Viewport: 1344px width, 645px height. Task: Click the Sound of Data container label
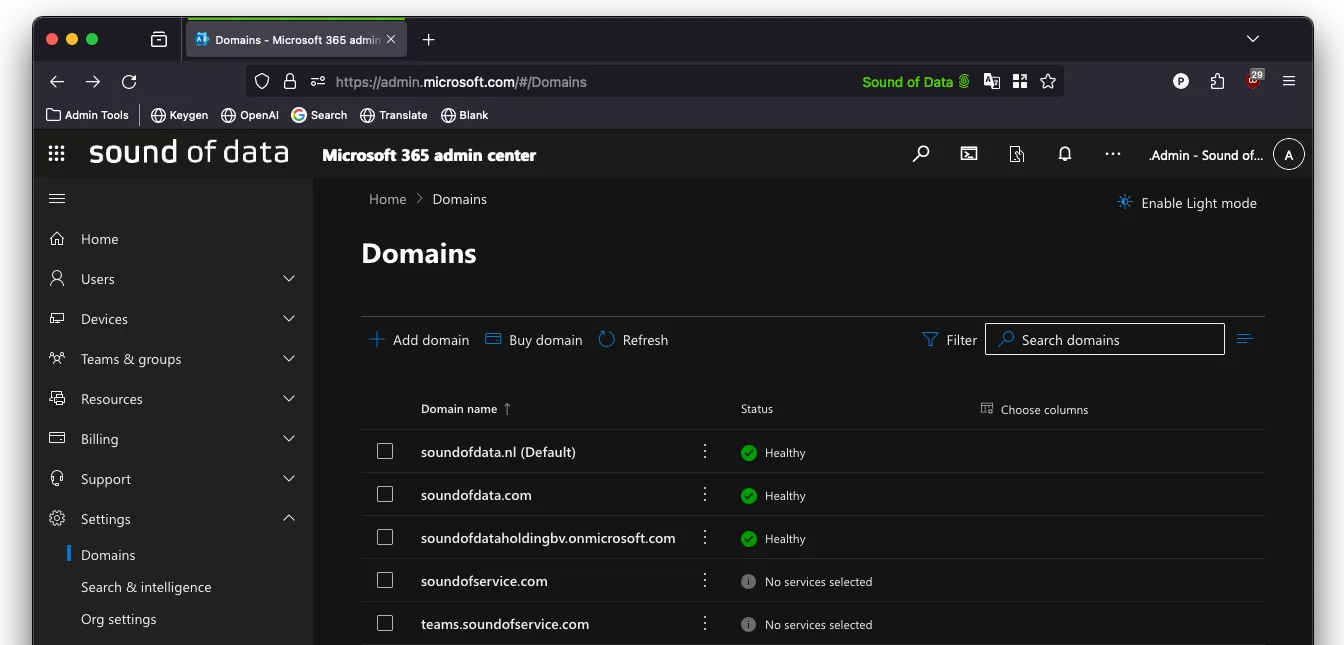pos(916,82)
